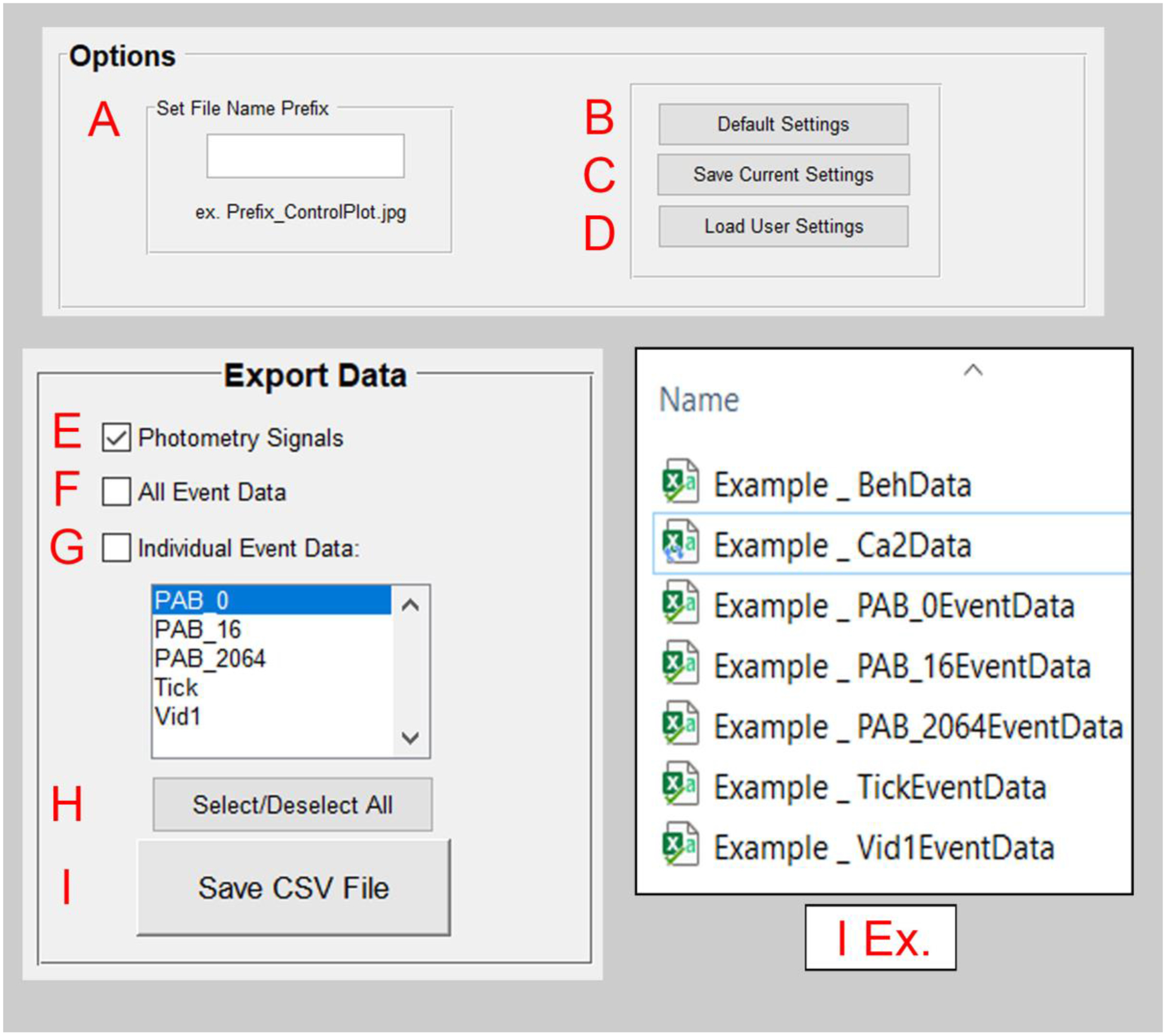Select Tick in the event list
Screen dimensions: 1166x1036
click(272, 688)
